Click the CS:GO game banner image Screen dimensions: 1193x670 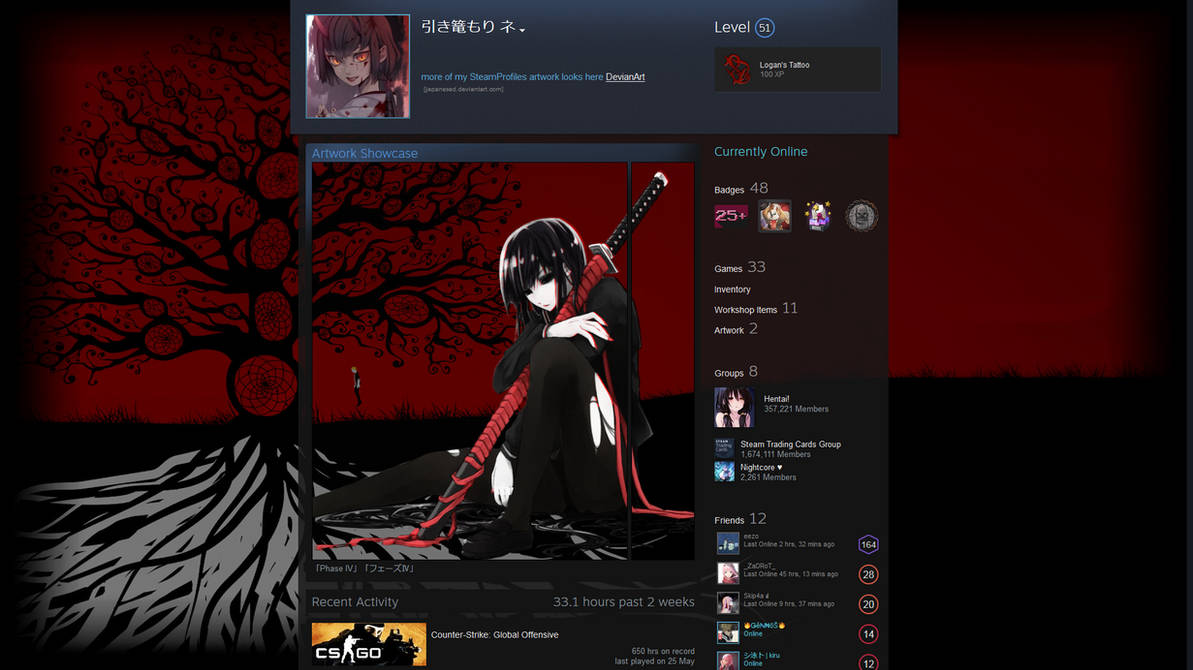coord(369,644)
